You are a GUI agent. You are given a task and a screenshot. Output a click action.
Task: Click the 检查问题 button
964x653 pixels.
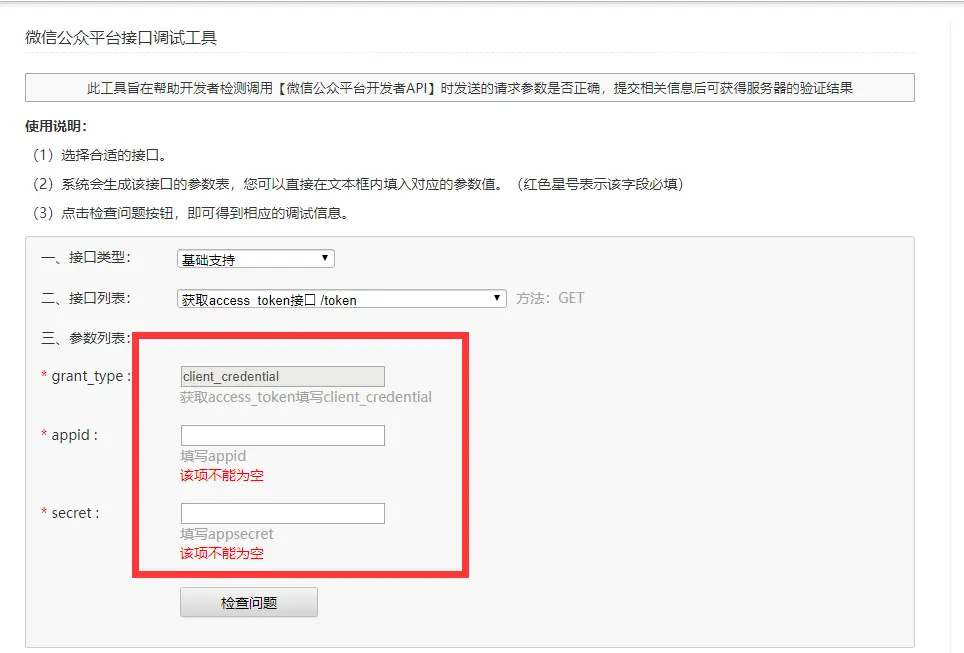click(x=249, y=603)
